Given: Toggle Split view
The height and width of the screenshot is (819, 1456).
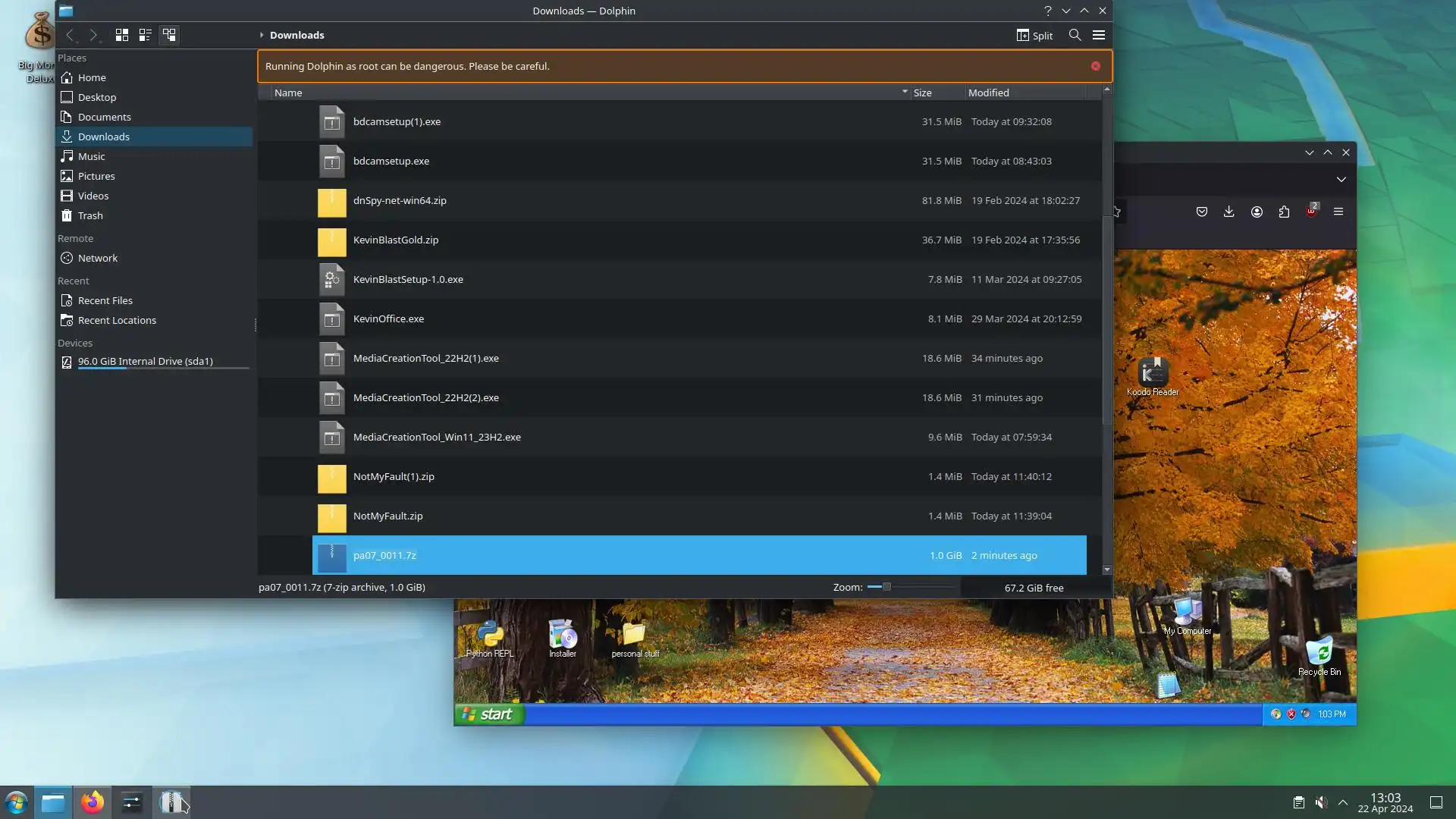Looking at the screenshot, I should click(x=1034, y=36).
